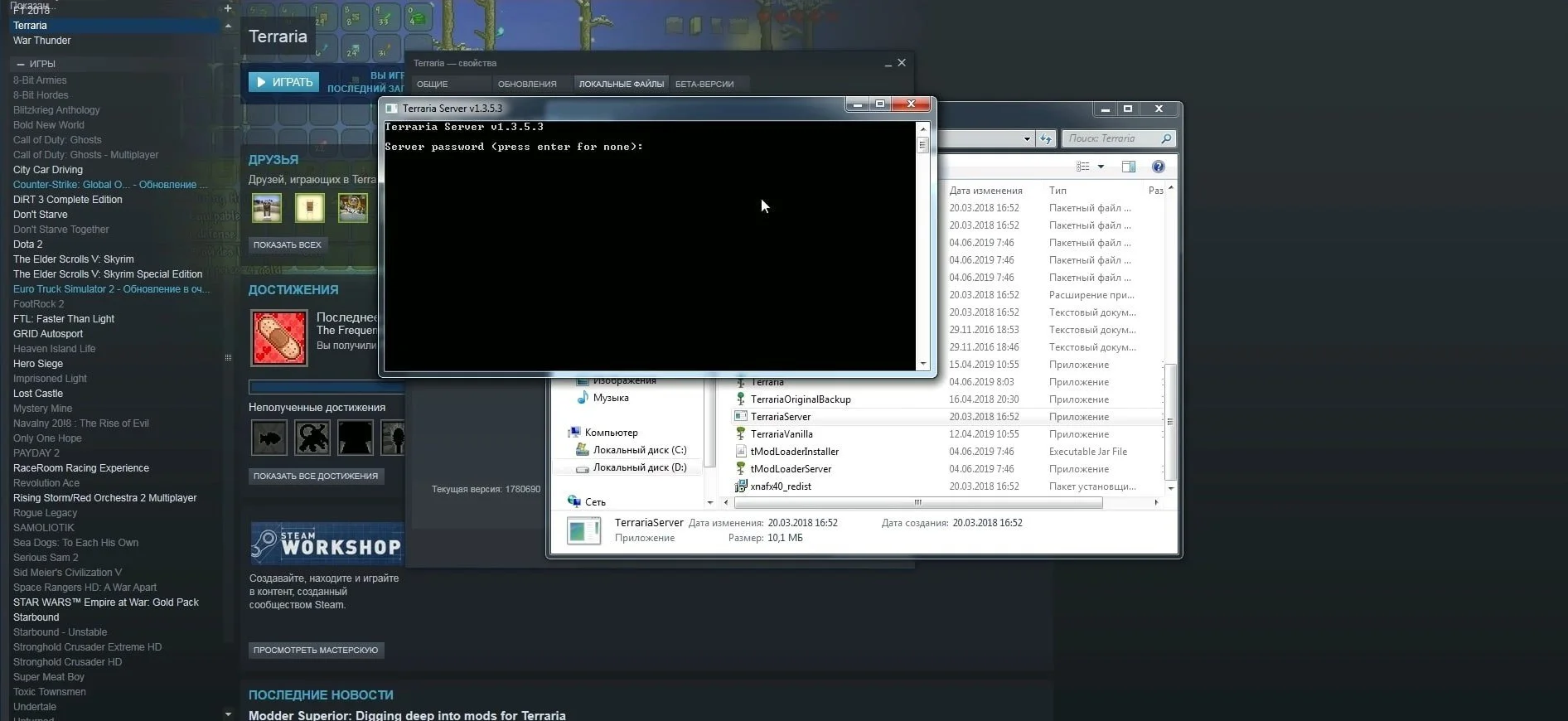
Task: Click the ИГРАТЬ play button
Action: coord(283,82)
